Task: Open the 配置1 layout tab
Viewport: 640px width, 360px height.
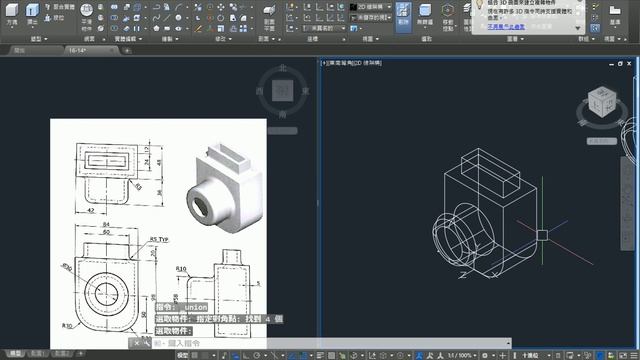Action: [37, 353]
